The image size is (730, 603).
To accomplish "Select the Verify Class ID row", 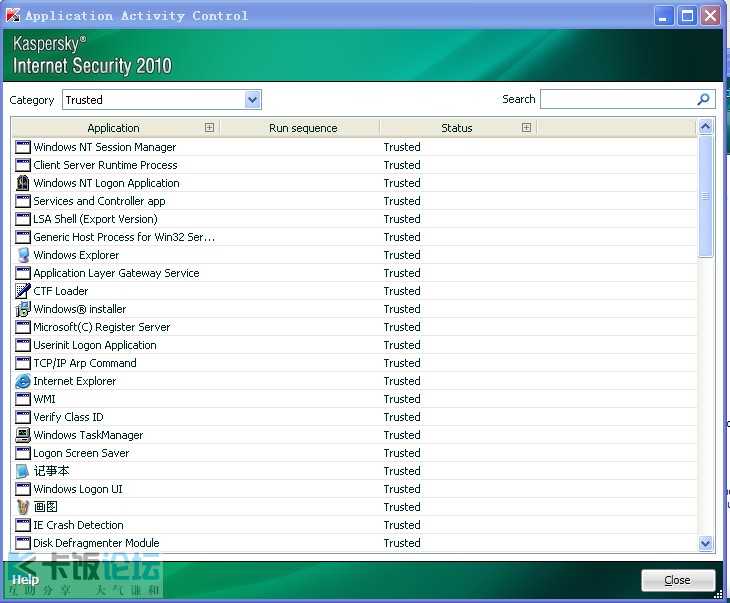I will click(x=354, y=417).
